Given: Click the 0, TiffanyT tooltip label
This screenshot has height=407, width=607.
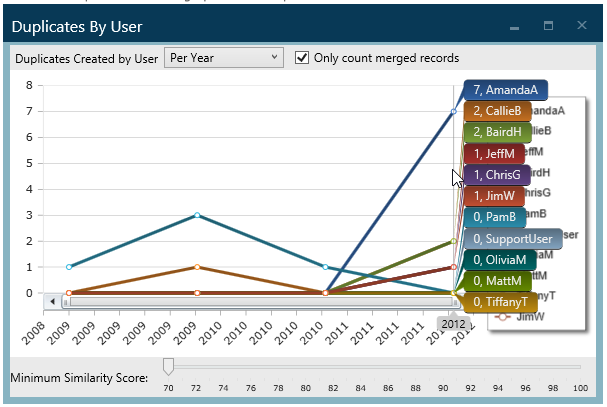Looking at the screenshot, I should pos(501,302).
